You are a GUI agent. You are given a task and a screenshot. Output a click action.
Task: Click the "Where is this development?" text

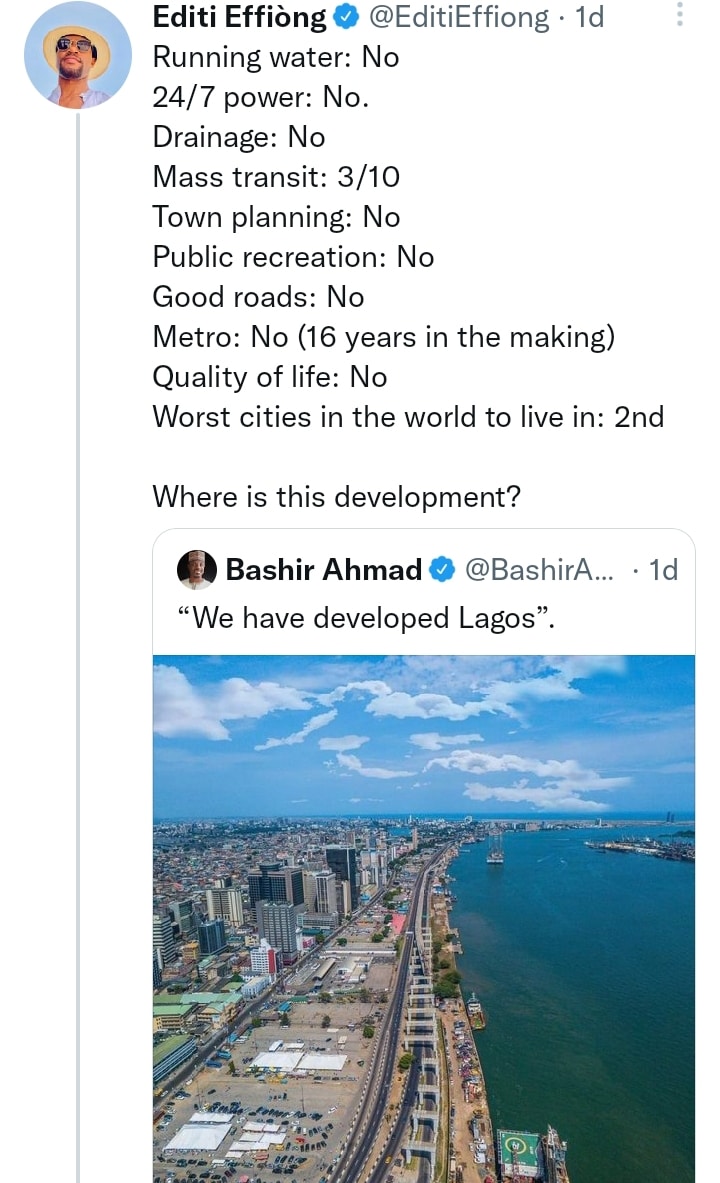336,497
